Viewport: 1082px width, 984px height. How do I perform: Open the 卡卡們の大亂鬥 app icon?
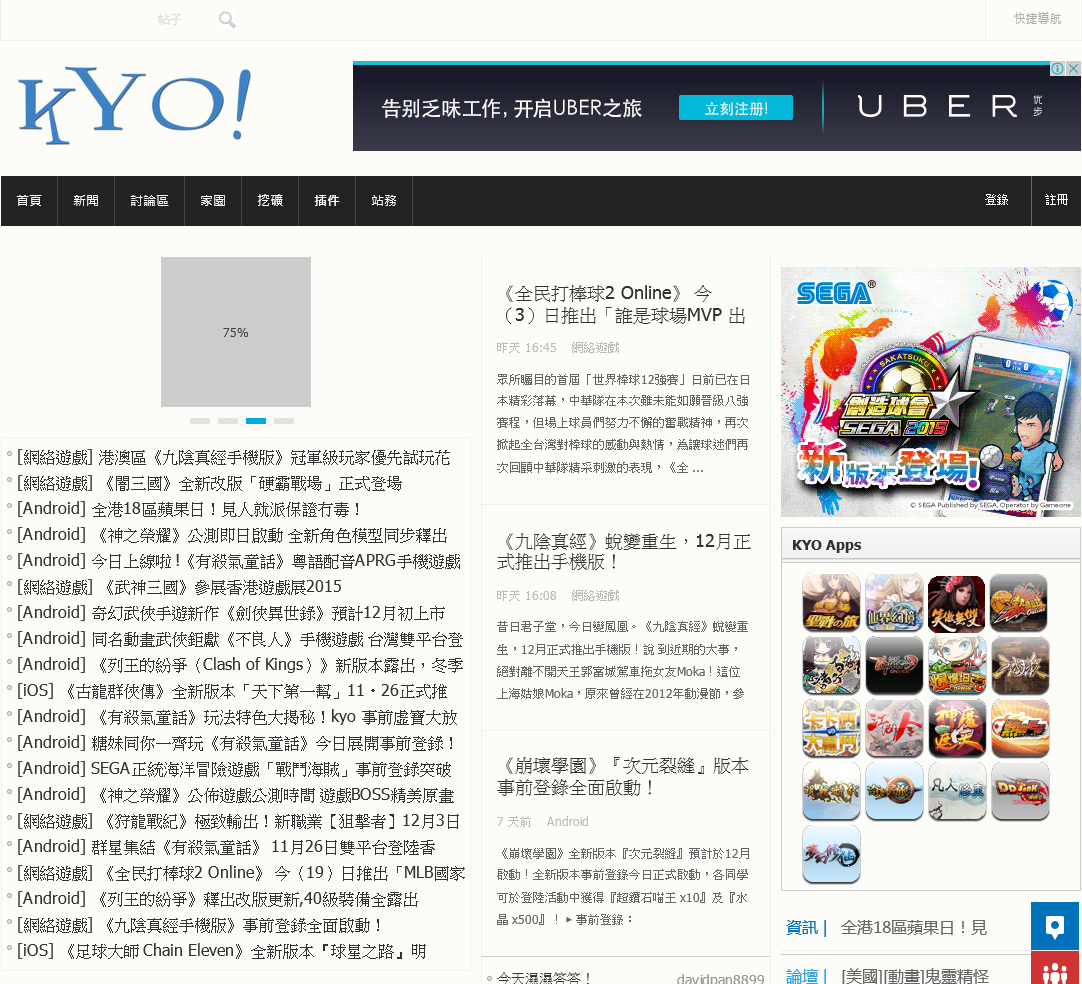[831, 728]
